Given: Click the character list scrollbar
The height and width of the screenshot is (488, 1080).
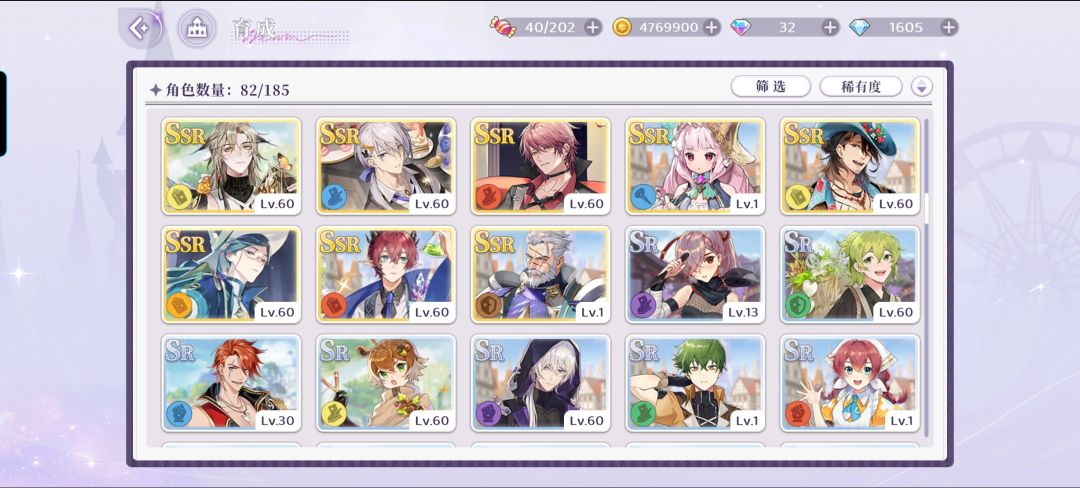Looking at the screenshot, I should [926, 277].
